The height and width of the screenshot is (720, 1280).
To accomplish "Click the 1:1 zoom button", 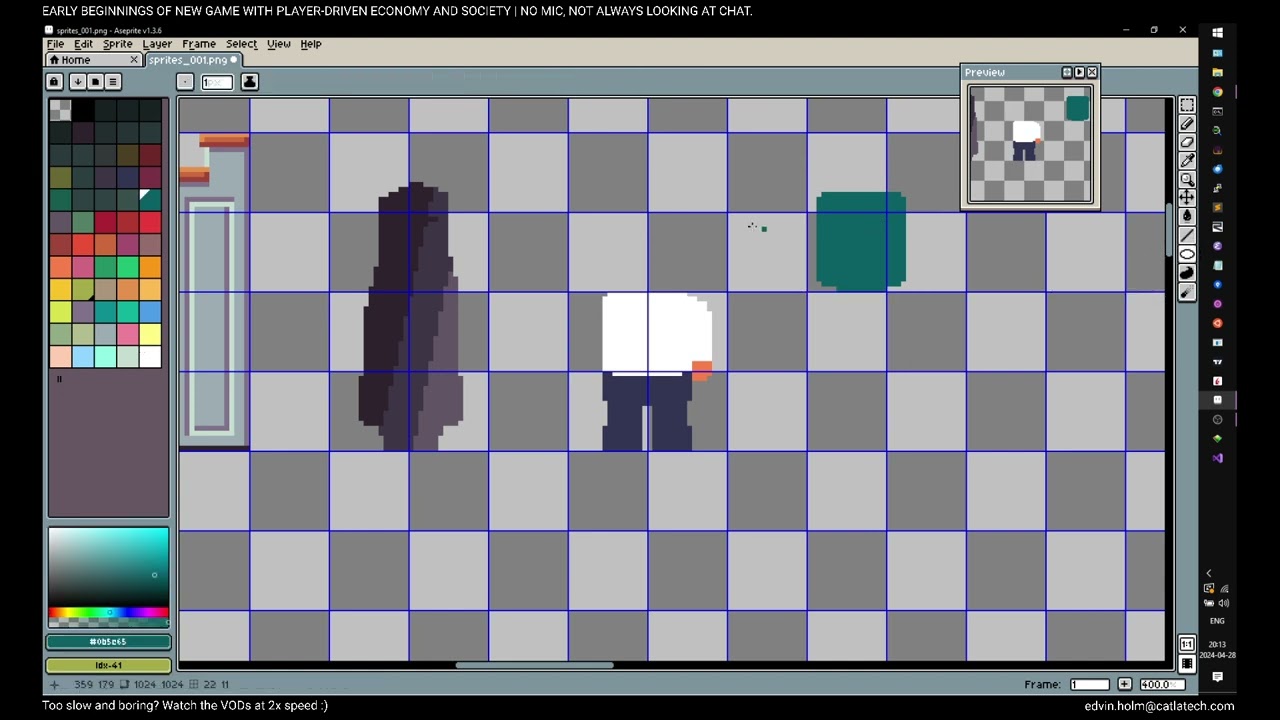I will [x=1187, y=645].
